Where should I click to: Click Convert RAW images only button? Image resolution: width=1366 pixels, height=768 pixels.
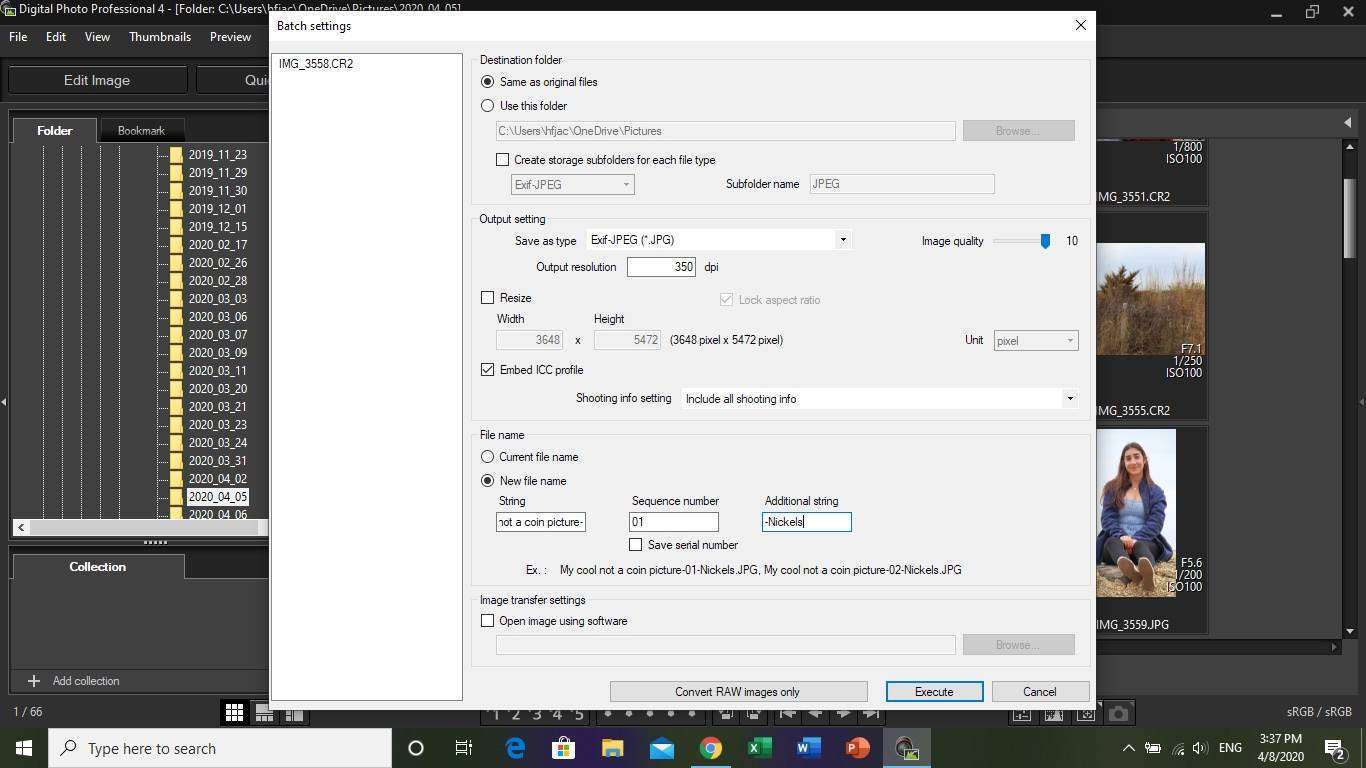coord(738,692)
